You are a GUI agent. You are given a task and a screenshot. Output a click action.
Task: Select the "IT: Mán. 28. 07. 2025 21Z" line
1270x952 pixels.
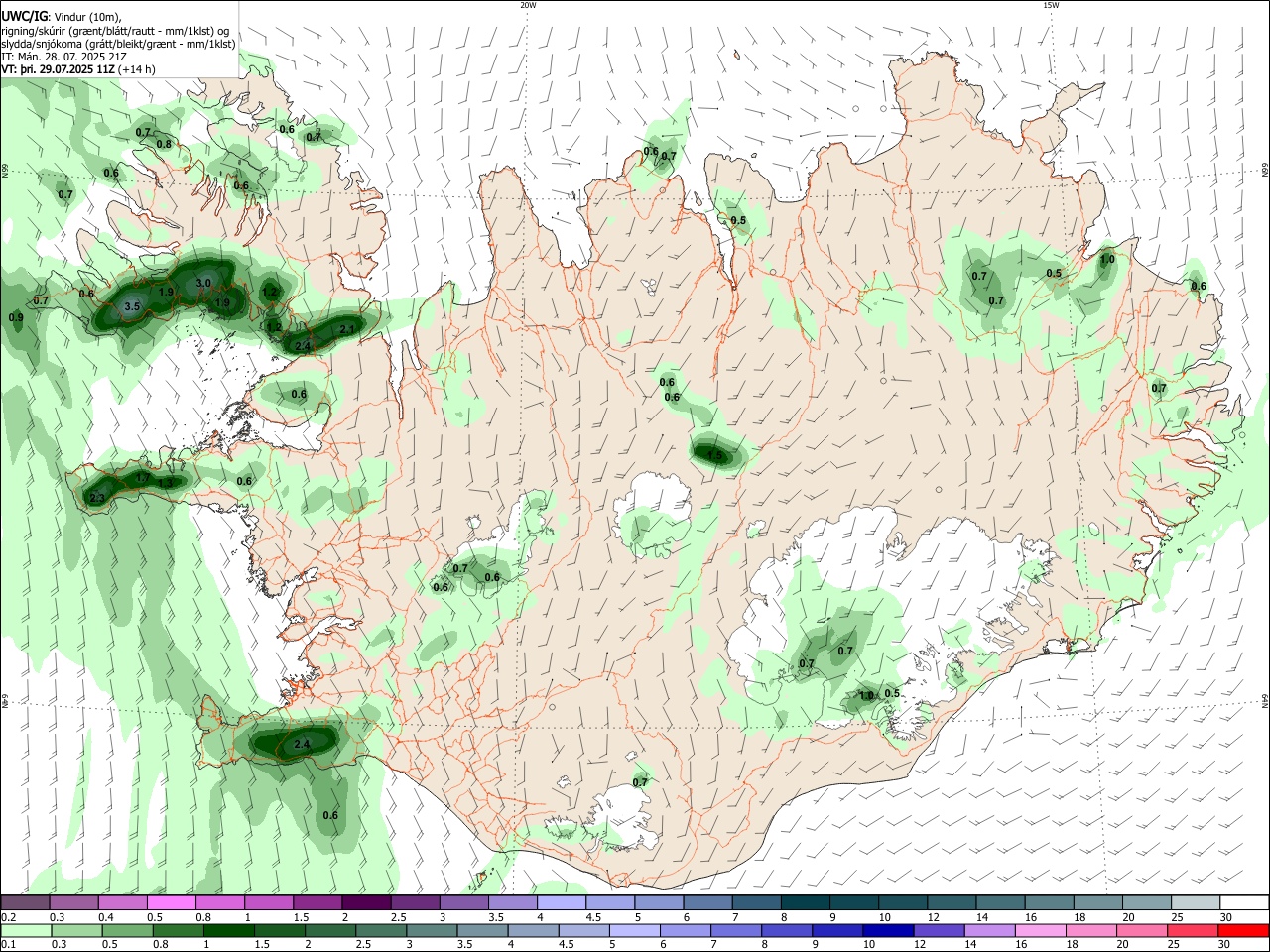63,57
